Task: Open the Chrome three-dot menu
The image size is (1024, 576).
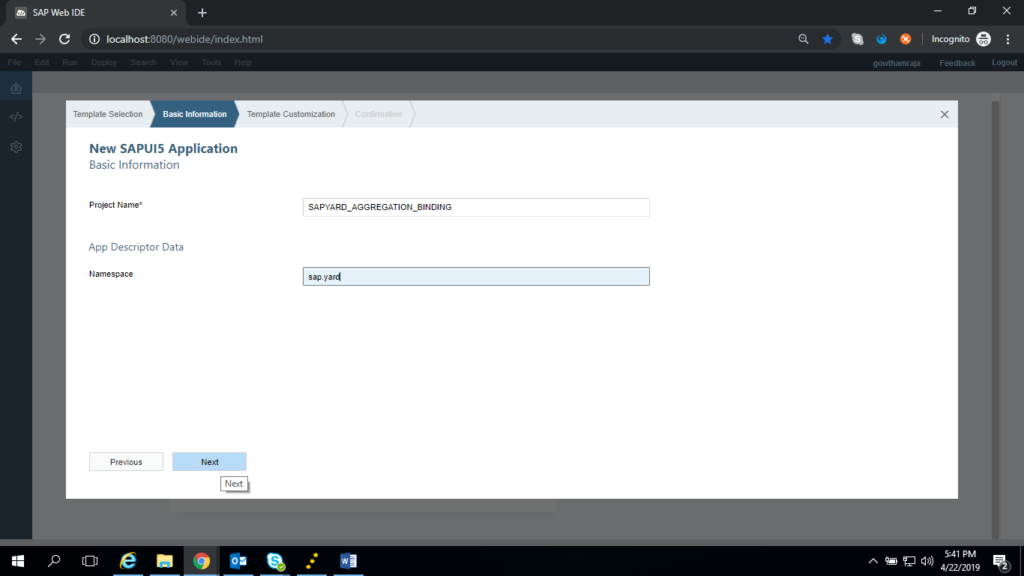Action: 1008,39
